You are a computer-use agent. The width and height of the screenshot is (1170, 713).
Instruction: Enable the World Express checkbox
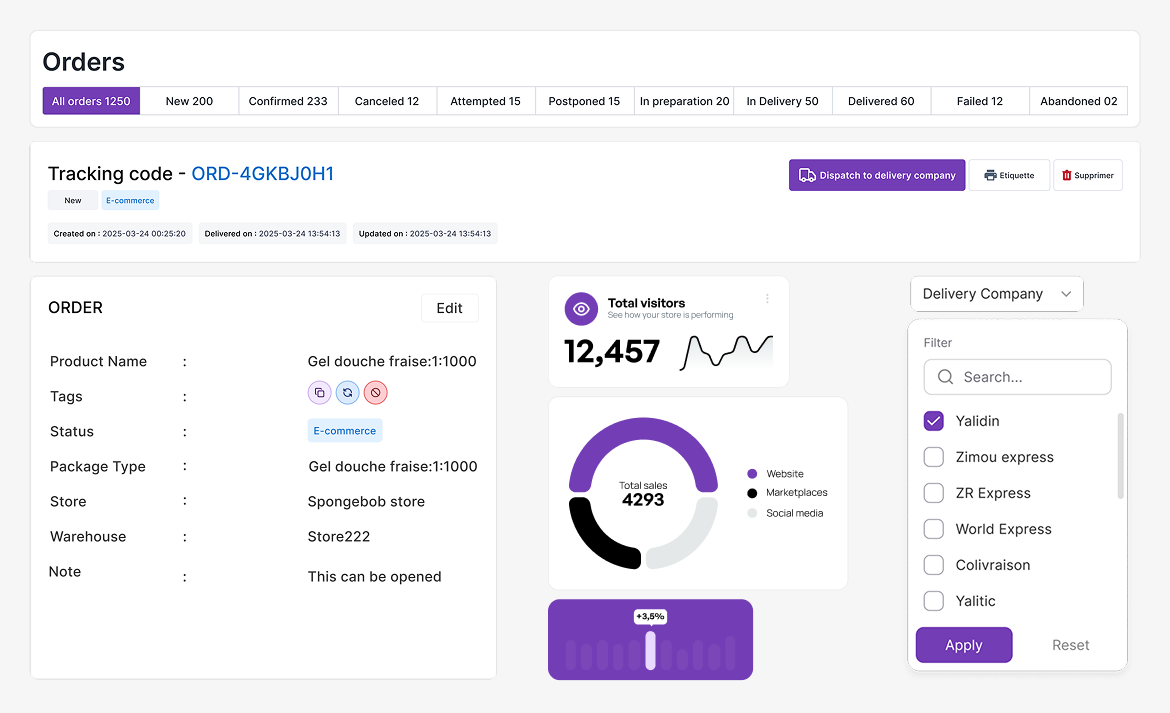click(933, 529)
